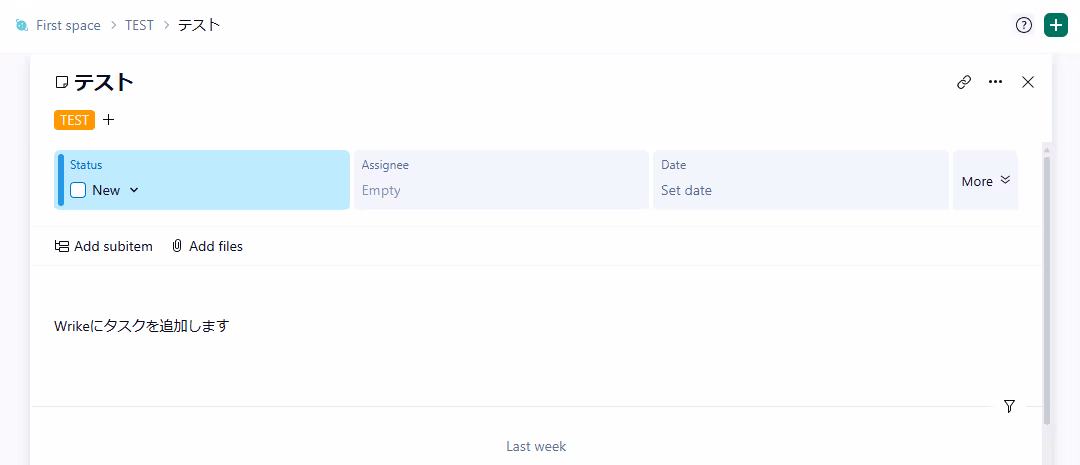The width and height of the screenshot is (1080, 465).
Task: Click Set date in Date field
Action: point(687,190)
